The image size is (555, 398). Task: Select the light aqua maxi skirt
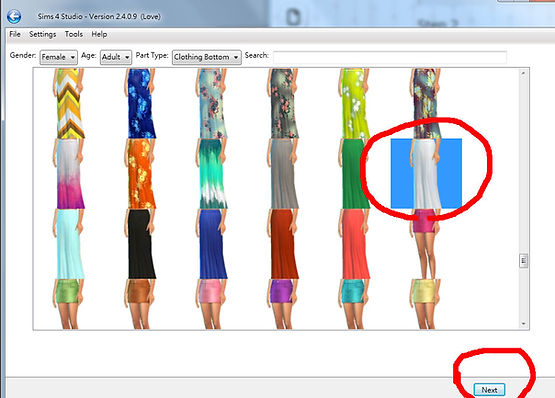(x=69, y=244)
